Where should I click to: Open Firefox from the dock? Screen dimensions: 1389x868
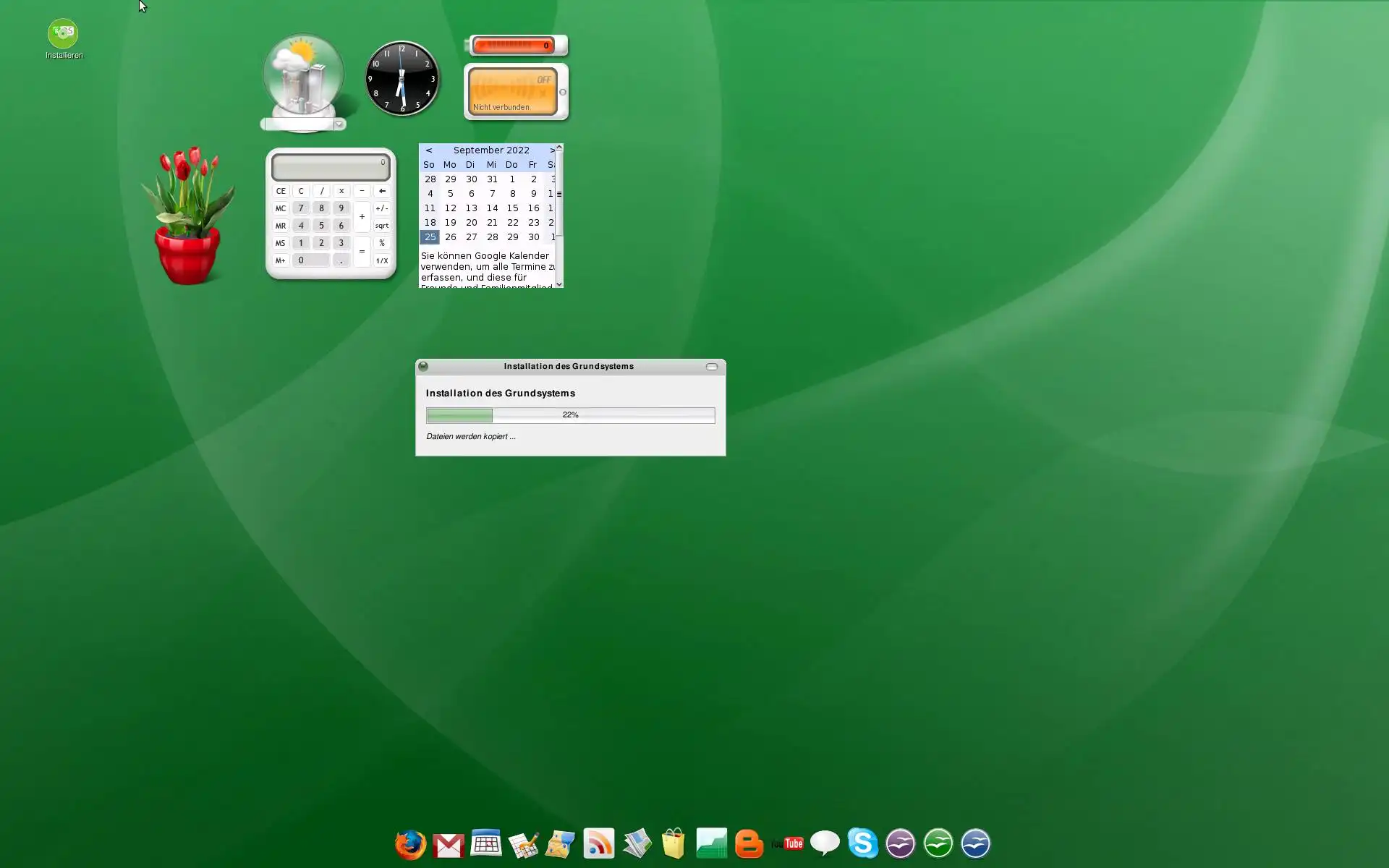click(x=410, y=843)
